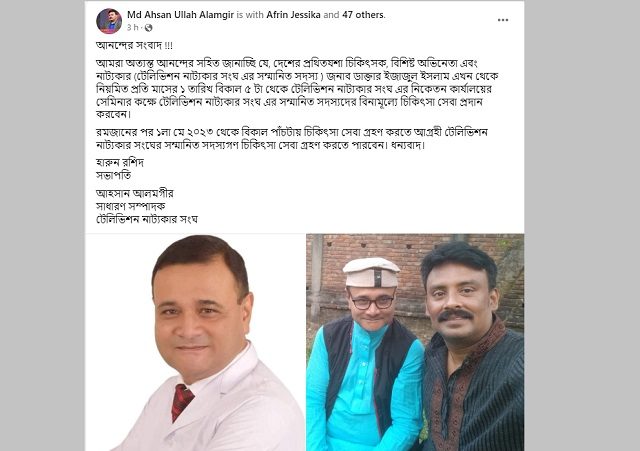Open Md Ahsan Ullah Alamgir's profile avatar

coord(109,21)
